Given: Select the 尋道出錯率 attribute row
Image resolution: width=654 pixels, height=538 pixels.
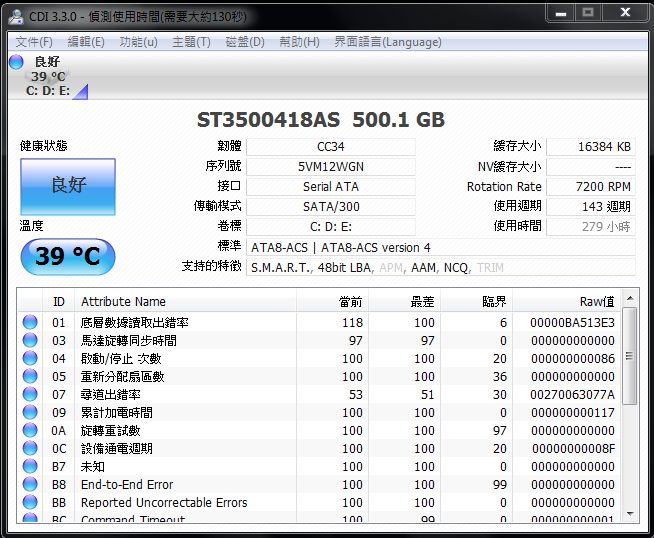Looking at the screenshot, I should (x=319, y=394).
